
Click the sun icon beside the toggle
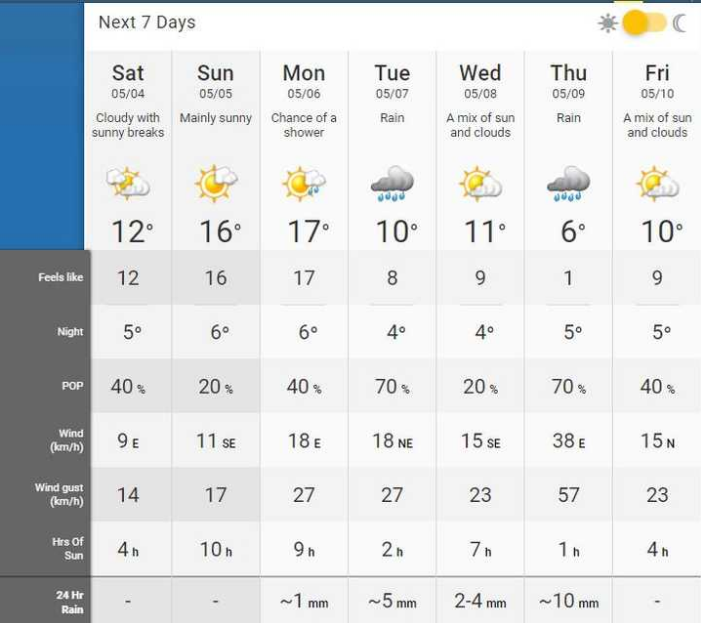pyautogui.click(x=608, y=23)
